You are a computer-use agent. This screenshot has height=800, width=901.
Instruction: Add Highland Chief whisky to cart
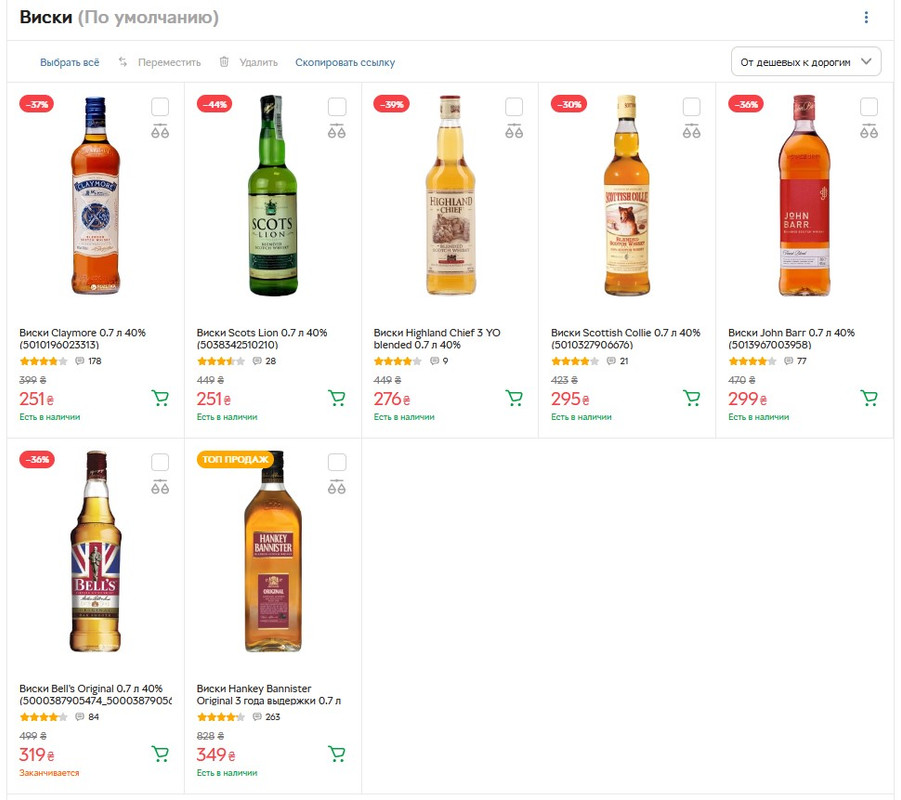coord(514,398)
